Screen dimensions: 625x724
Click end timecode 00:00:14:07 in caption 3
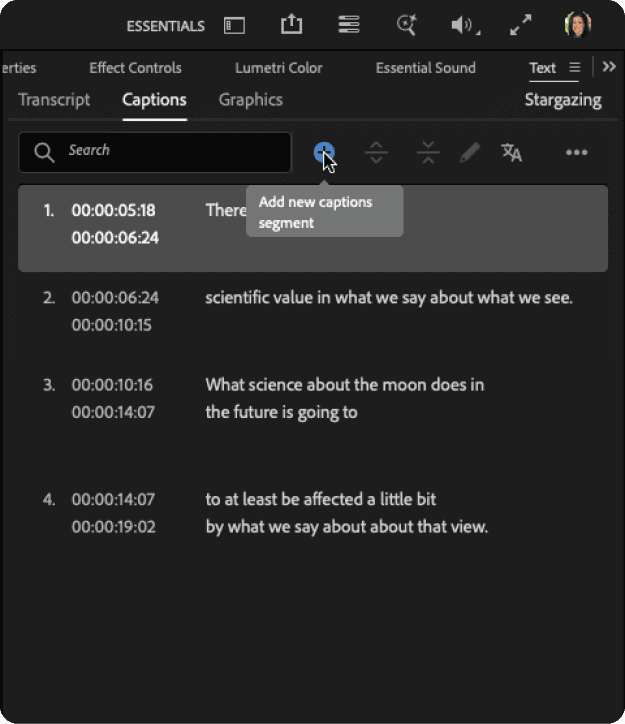tap(114, 412)
